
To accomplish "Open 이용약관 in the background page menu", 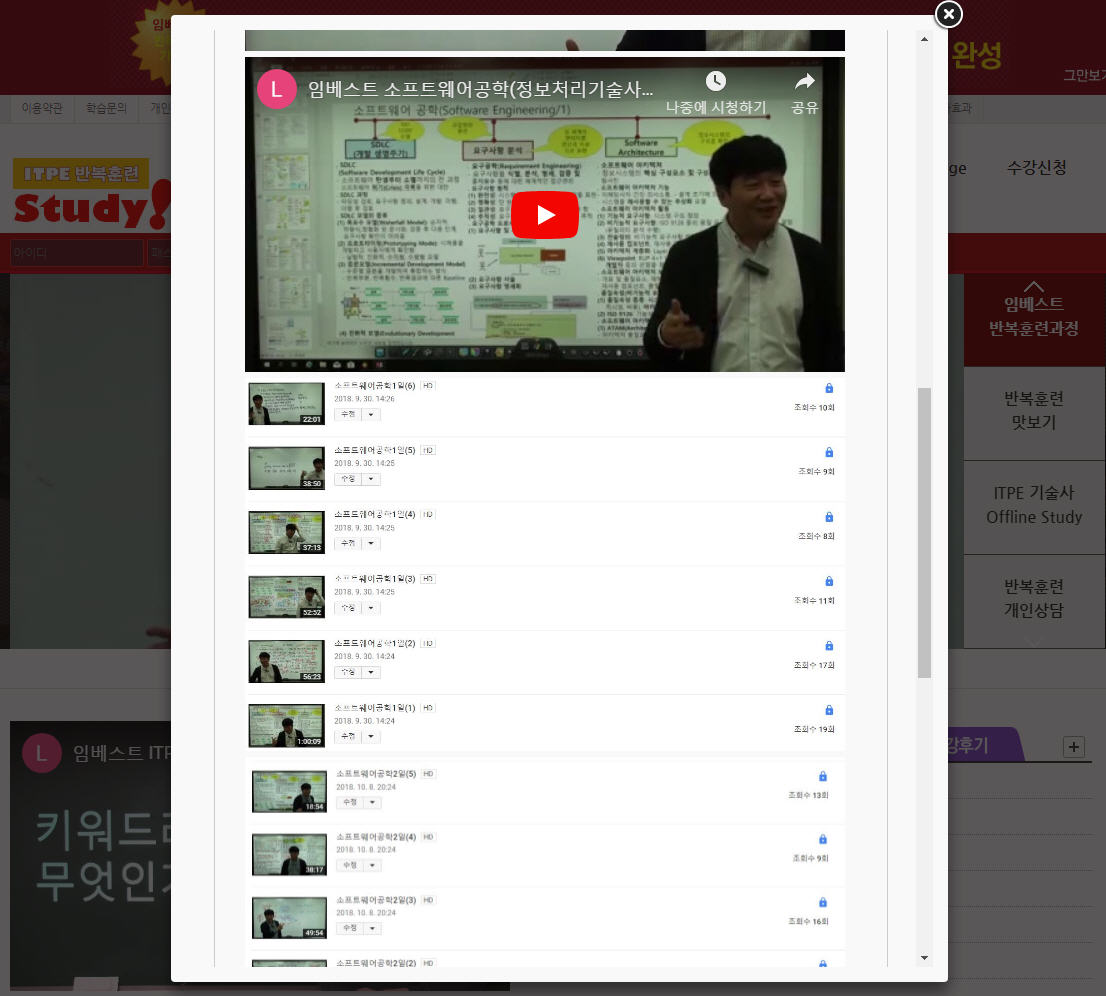I will coord(42,108).
